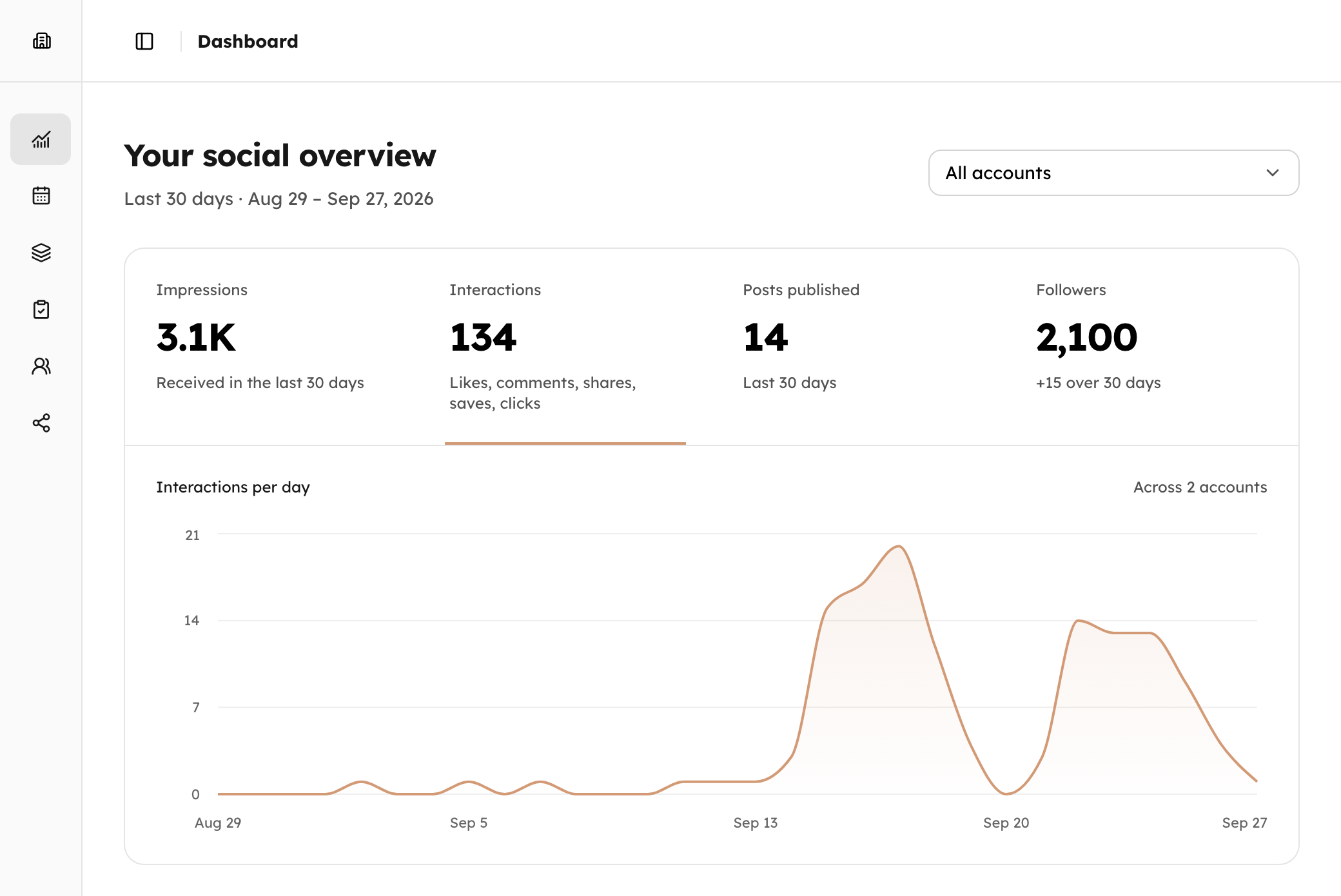This screenshot has height=896, width=1341.
Task: Select the Followers metric tab
Action: (x=1151, y=347)
